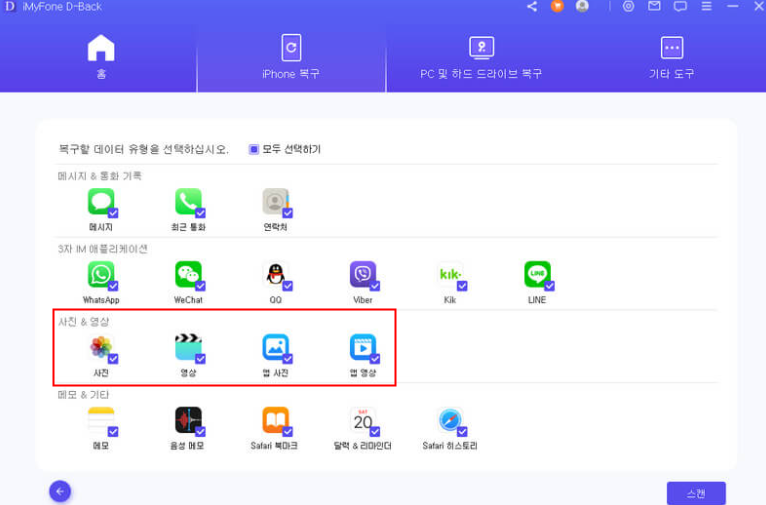Uncheck the 연락처 checkbox
This screenshot has width=766, height=505.
coord(288,213)
